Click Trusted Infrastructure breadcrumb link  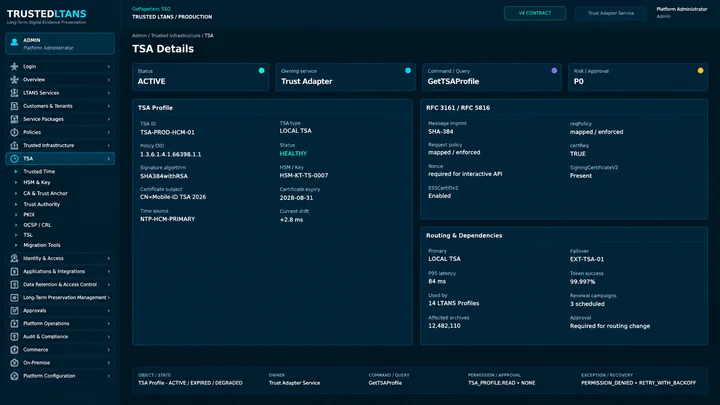click(x=176, y=35)
